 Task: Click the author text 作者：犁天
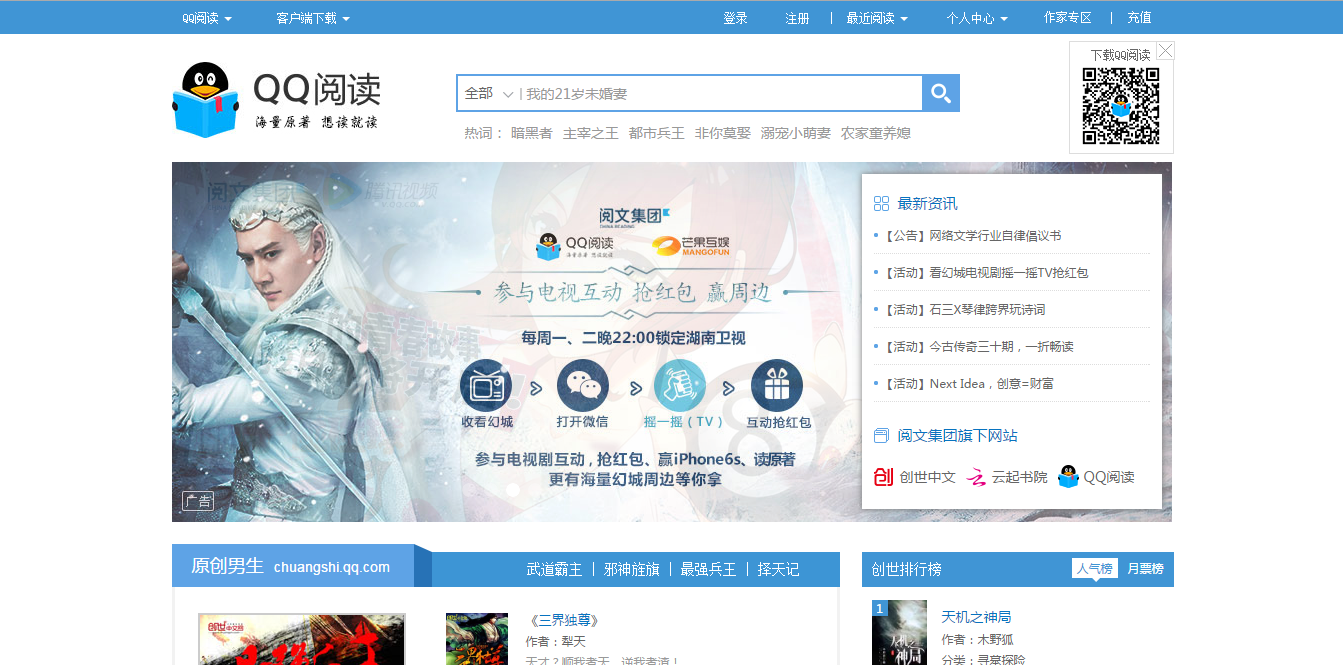click(x=556, y=642)
